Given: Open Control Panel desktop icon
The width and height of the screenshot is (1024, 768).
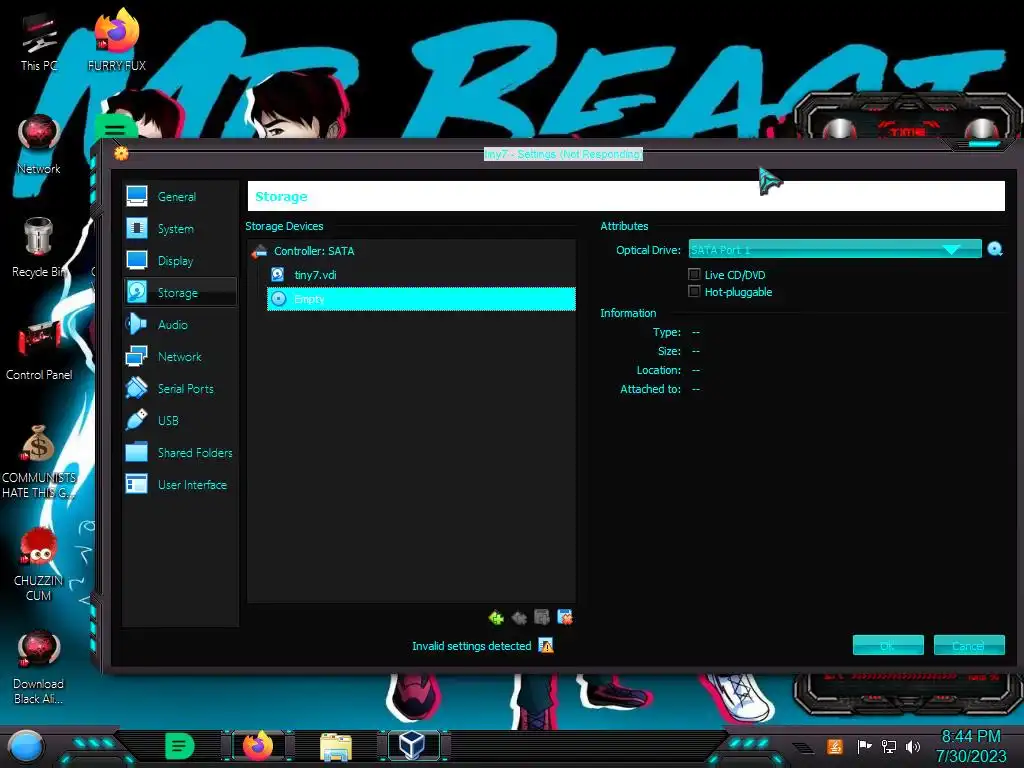Looking at the screenshot, I should pyautogui.click(x=39, y=351).
